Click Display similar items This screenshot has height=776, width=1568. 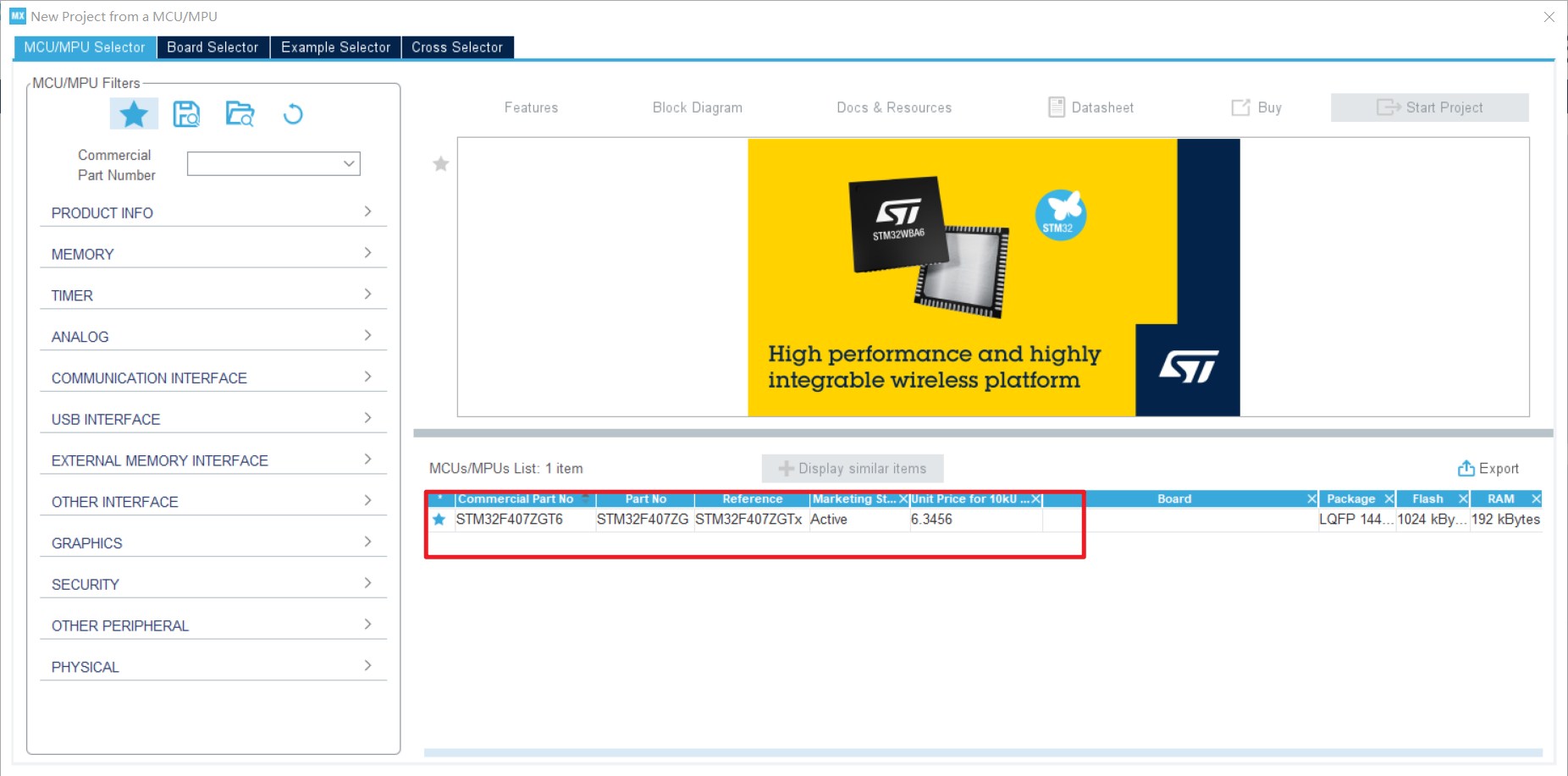coord(853,468)
